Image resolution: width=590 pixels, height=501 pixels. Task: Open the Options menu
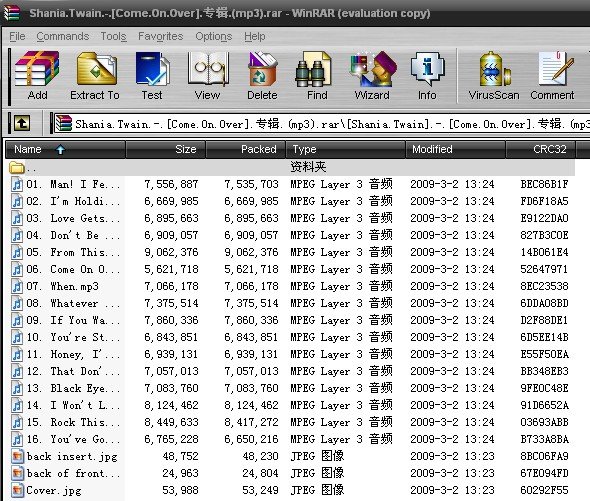tap(213, 36)
